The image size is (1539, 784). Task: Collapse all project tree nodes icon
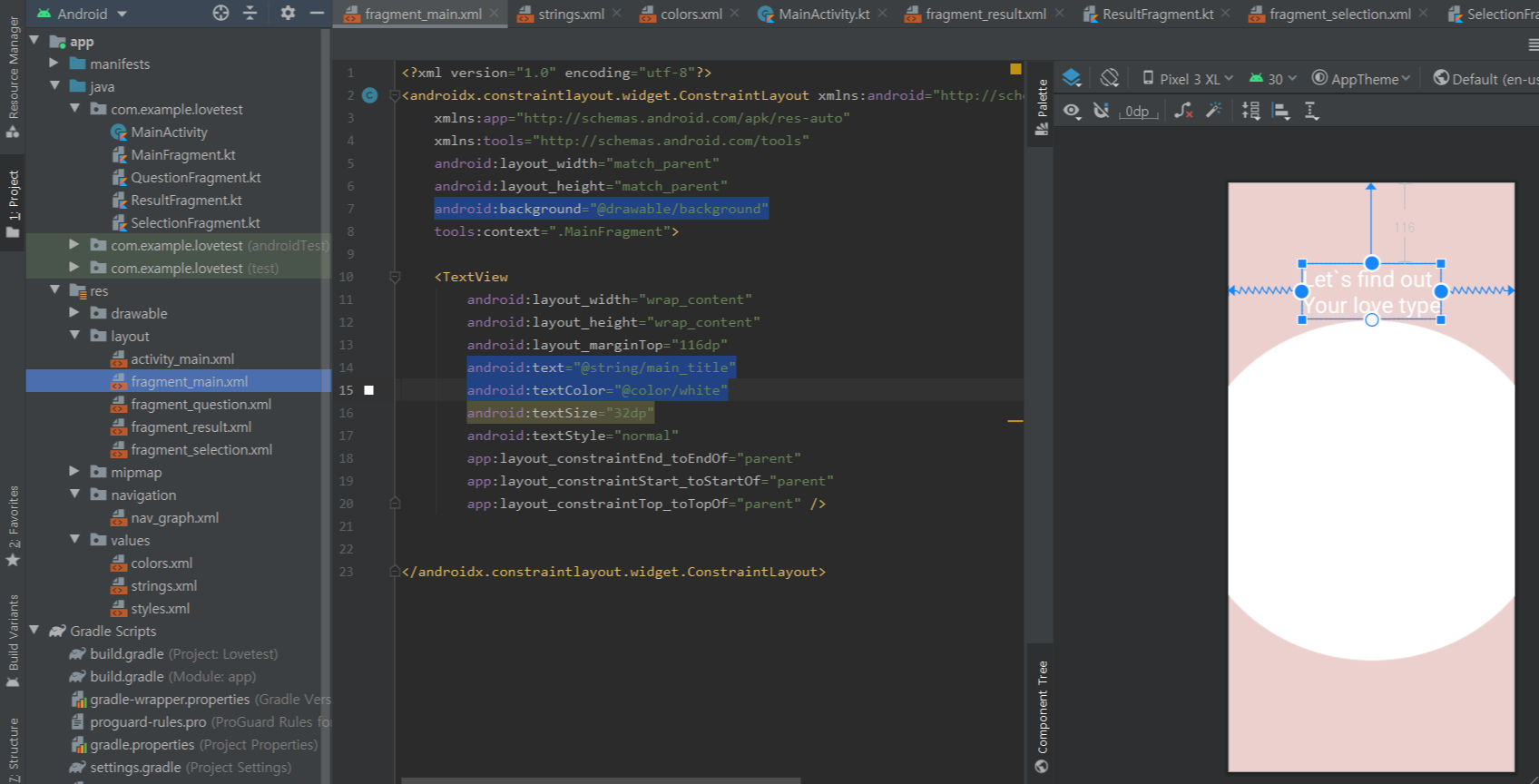click(x=250, y=13)
